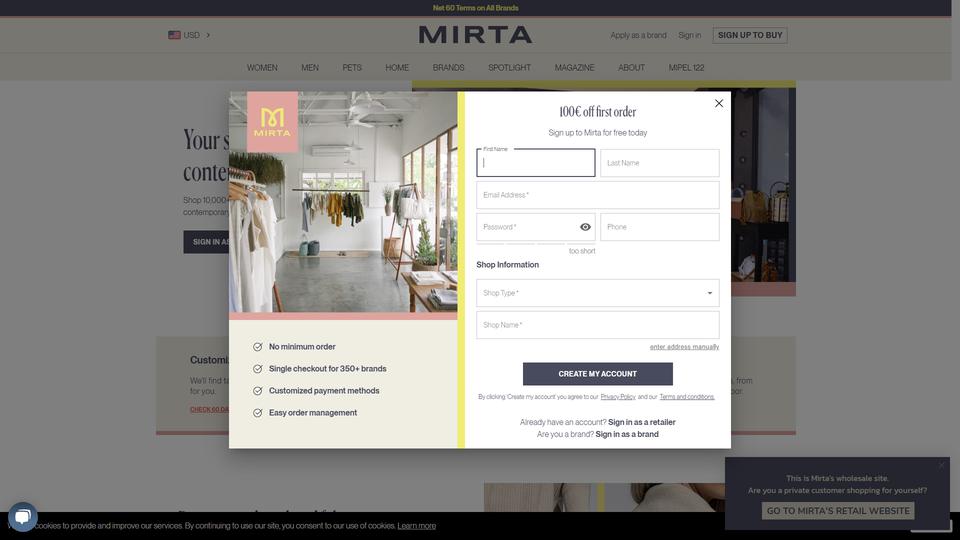Screen dimensions: 960x540
Task: Click Go To Mirta's Retail Website button
Action: (x=838, y=511)
